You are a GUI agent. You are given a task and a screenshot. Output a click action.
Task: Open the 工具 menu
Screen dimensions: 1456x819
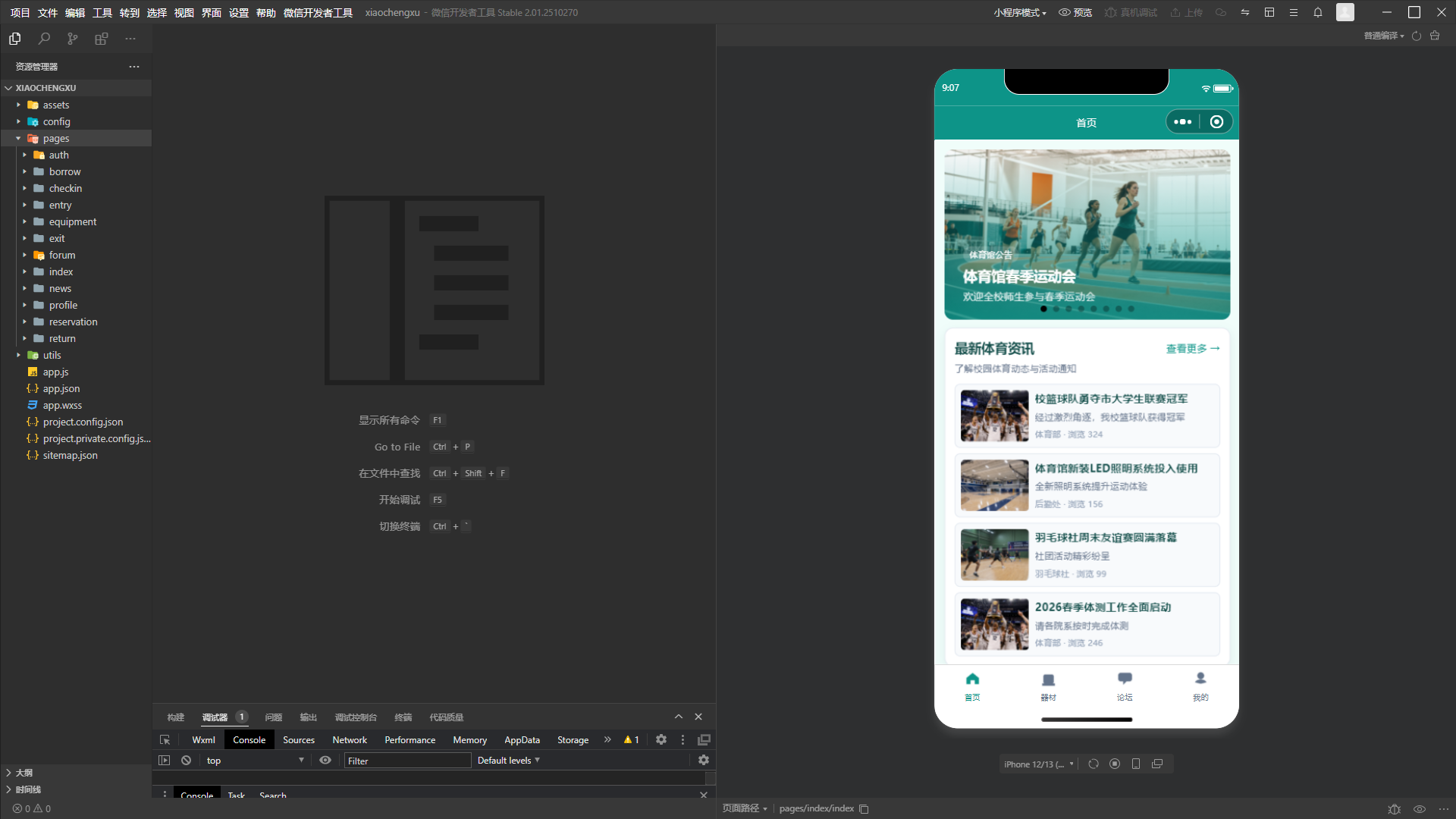tap(102, 12)
